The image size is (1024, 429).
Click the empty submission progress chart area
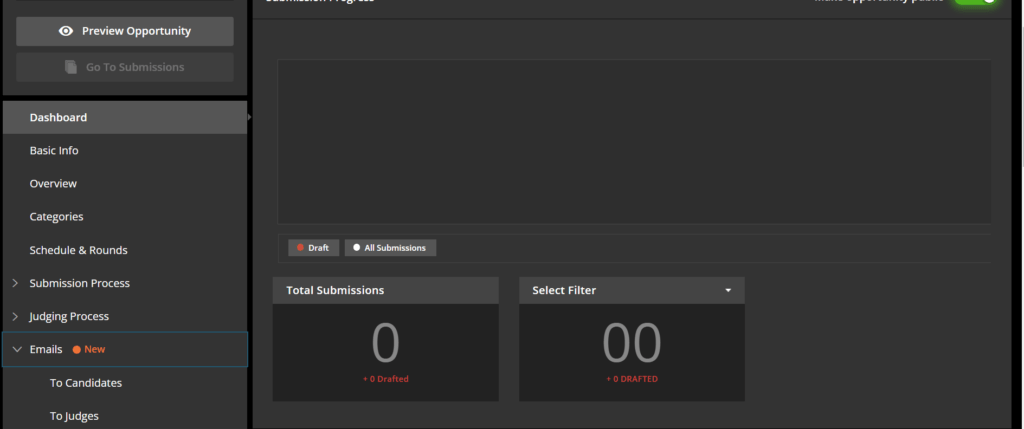coord(633,142)
